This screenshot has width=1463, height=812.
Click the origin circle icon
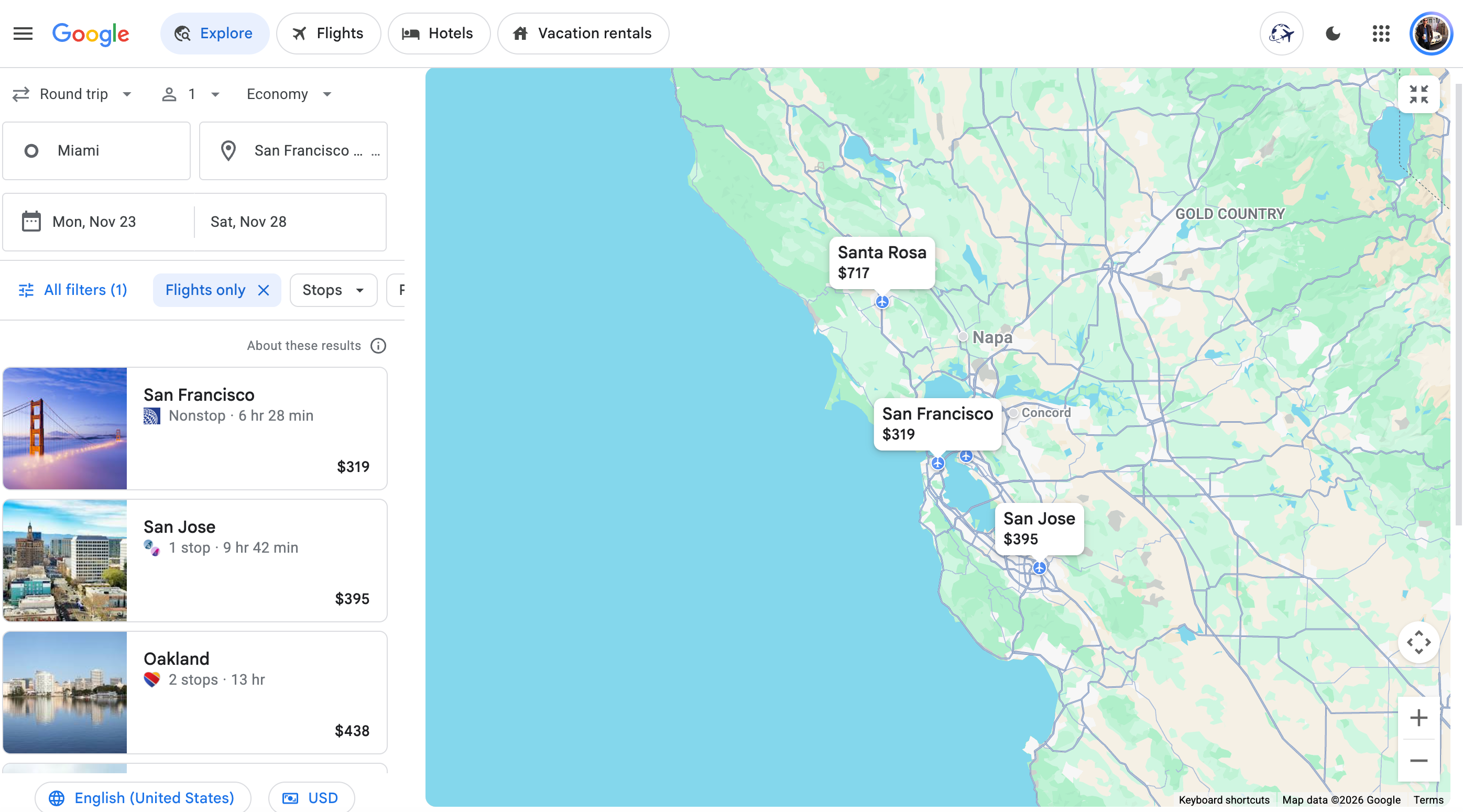click(31, 150)
